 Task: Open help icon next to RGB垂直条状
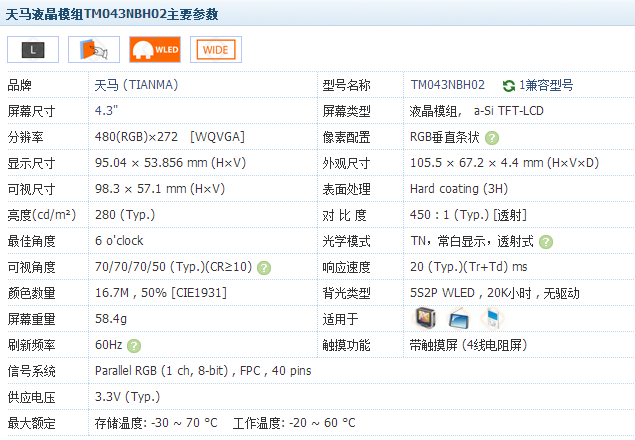(492, 138)
